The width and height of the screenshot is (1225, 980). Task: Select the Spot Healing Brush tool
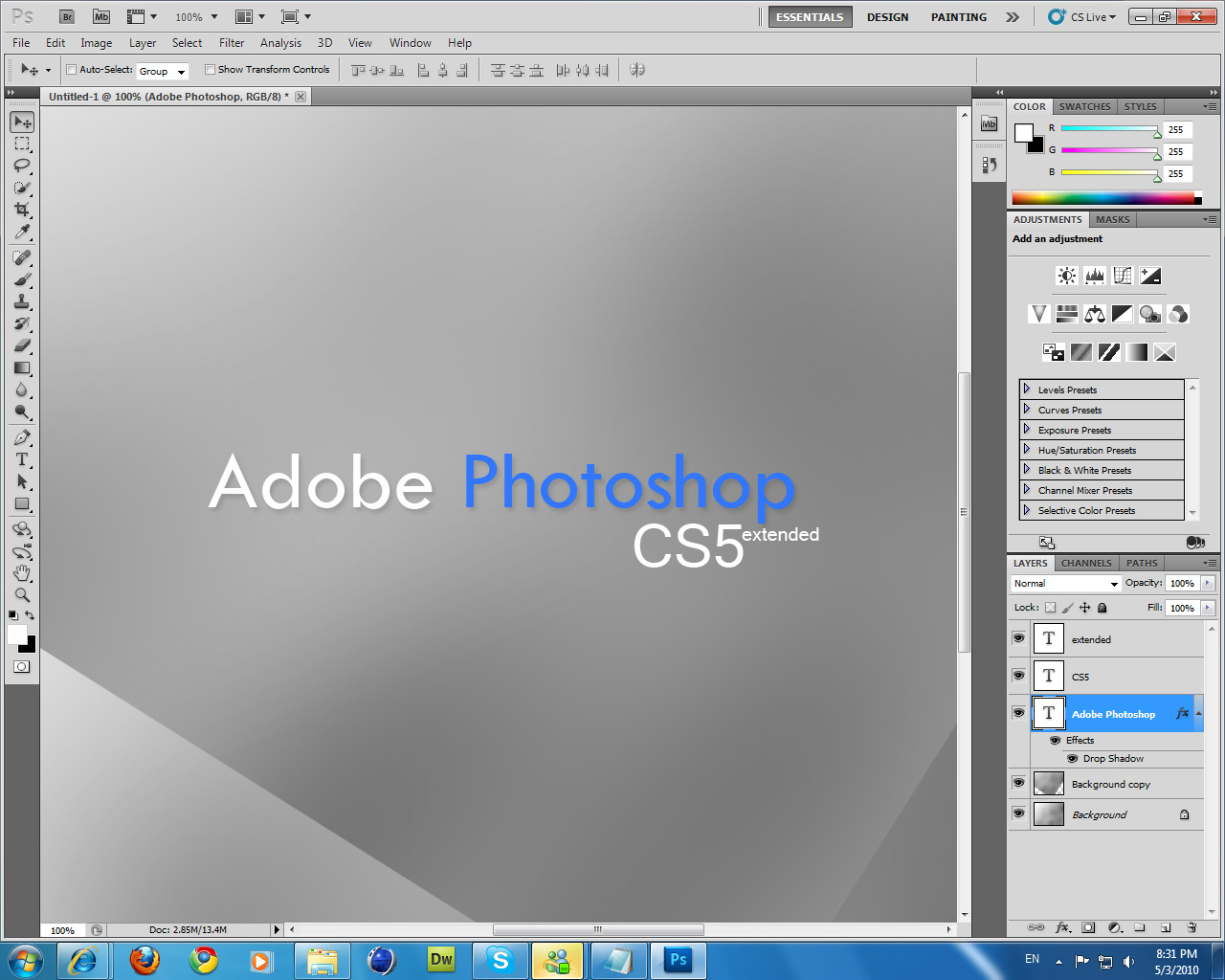tap(22, 257)
